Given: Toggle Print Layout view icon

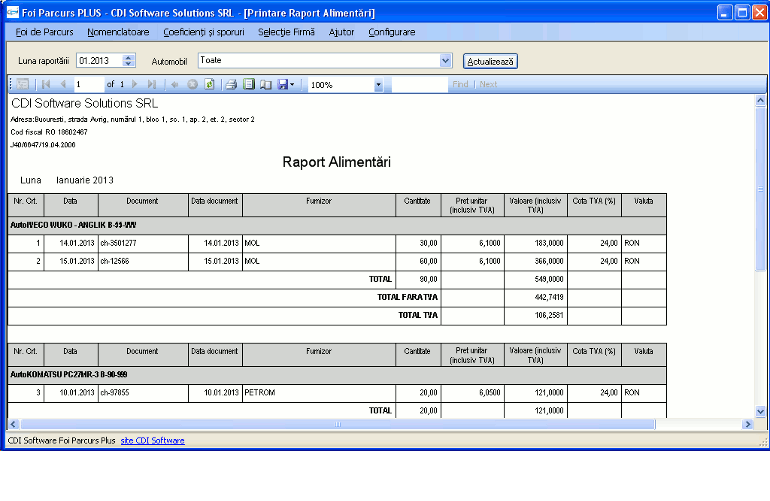Looking at the screenshot, I should pos(248,85).
